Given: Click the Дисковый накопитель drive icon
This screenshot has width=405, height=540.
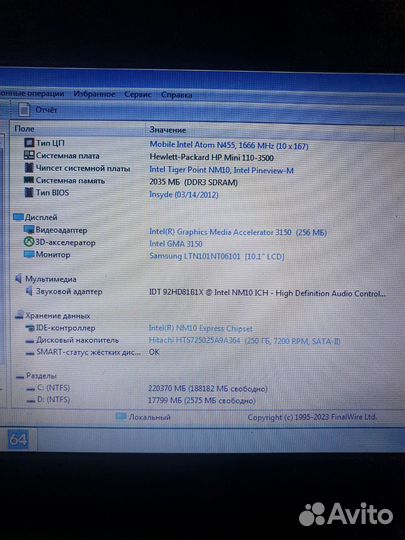Looking at the screenshot, I should [x=30, y=341].
